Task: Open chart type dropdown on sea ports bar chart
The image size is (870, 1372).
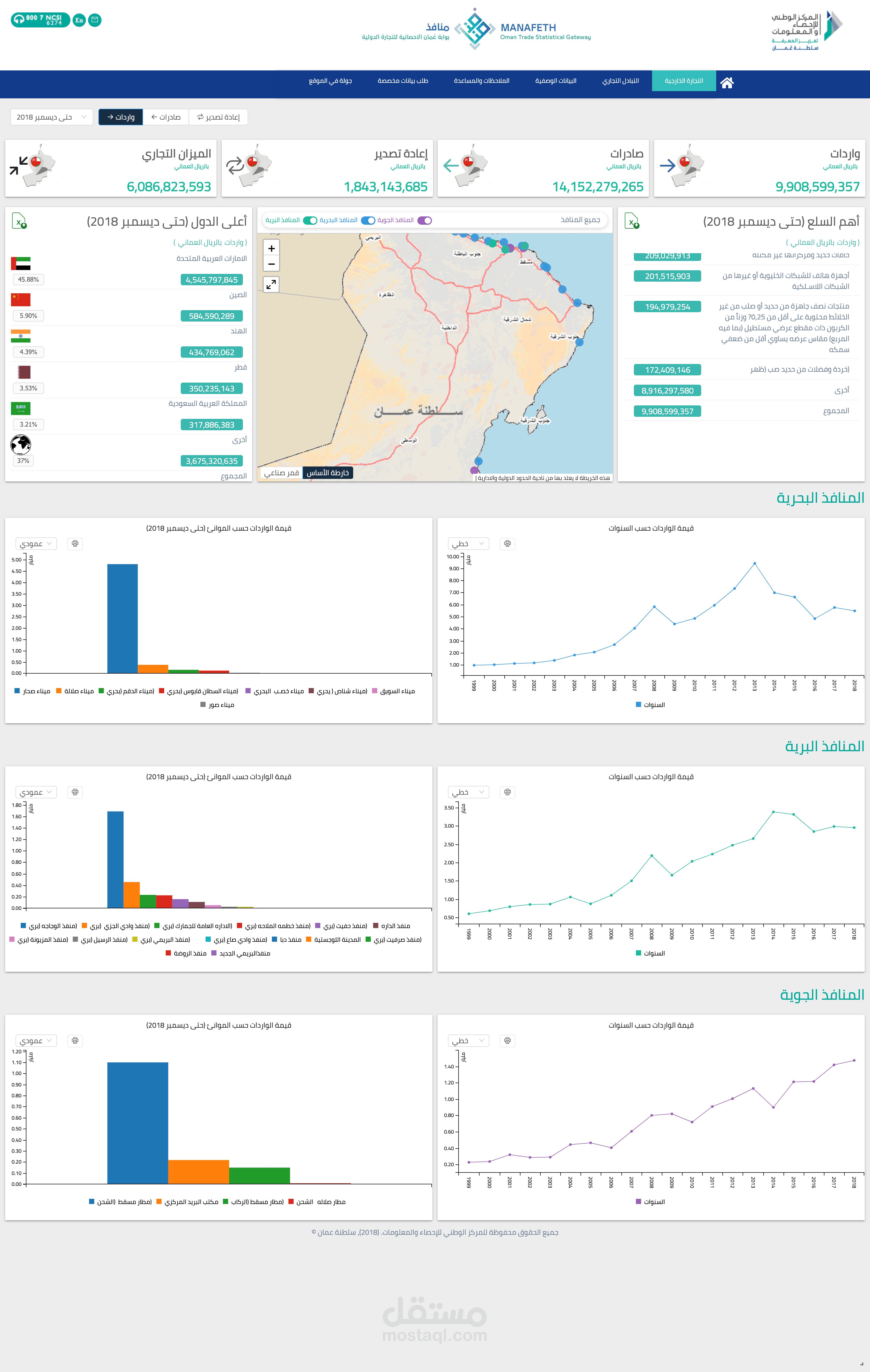Action: pyautogui.click(x=36, y=544)
